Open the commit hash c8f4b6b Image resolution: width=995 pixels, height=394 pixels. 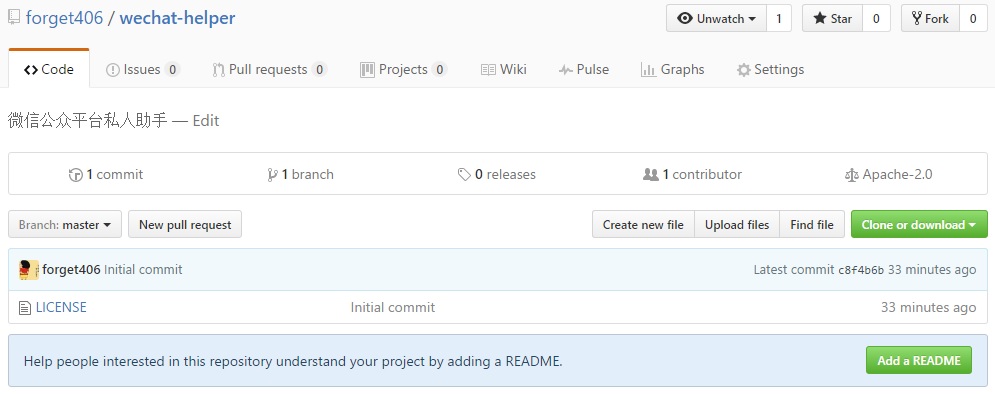(861, 270)
